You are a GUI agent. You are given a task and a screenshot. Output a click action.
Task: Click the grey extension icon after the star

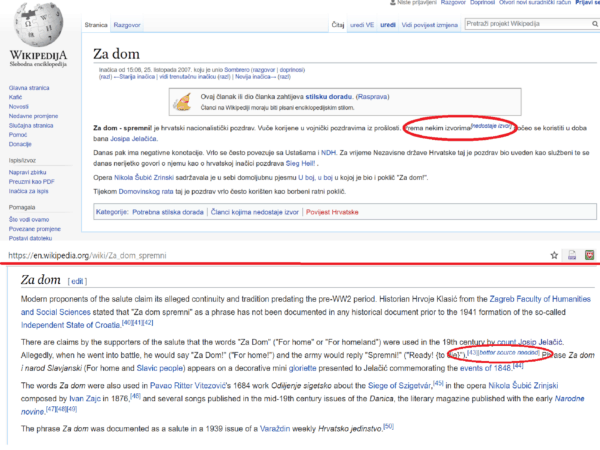point(572,256)
